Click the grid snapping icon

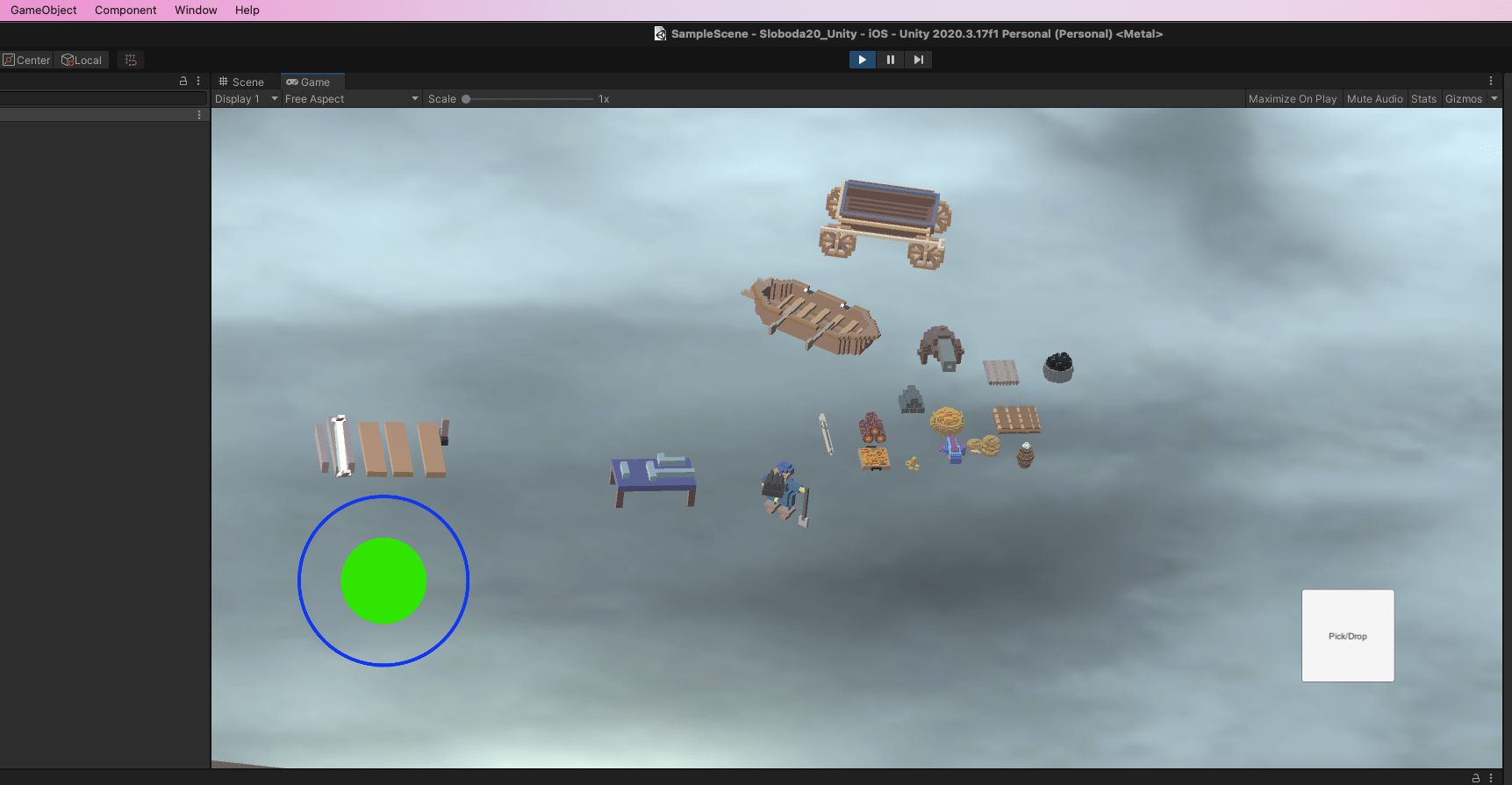(131, 60)
